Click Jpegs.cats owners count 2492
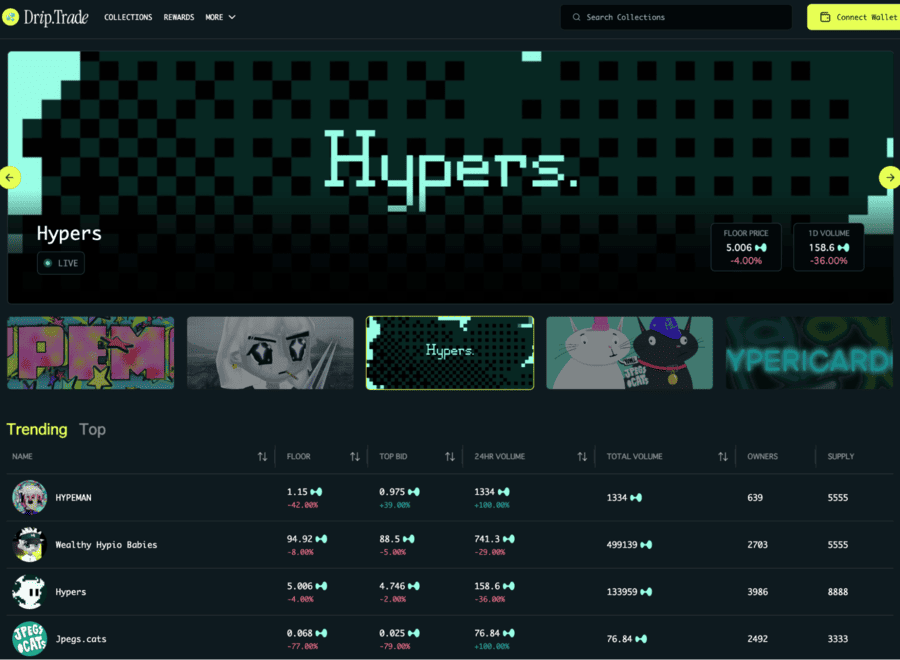Screen dimensions: 900x660 click(757, 639)
